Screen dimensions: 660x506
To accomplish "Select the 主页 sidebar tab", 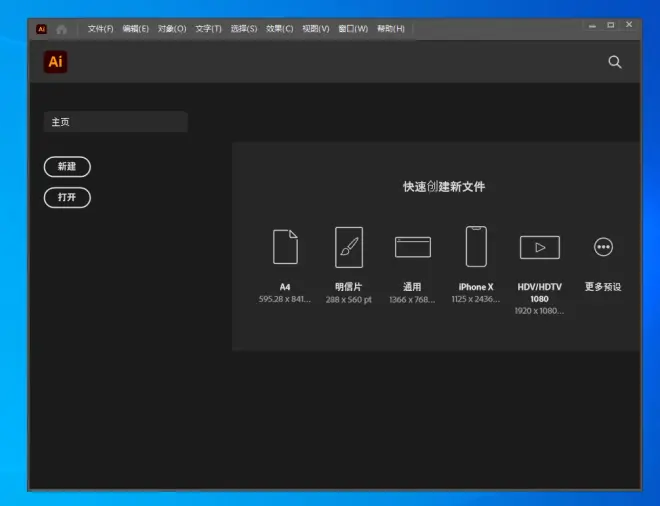I will [116, 122].
